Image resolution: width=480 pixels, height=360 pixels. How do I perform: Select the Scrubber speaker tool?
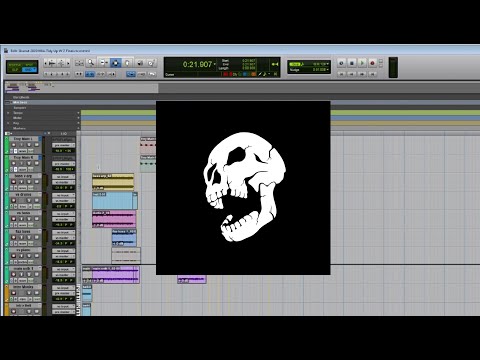point(140,63)
